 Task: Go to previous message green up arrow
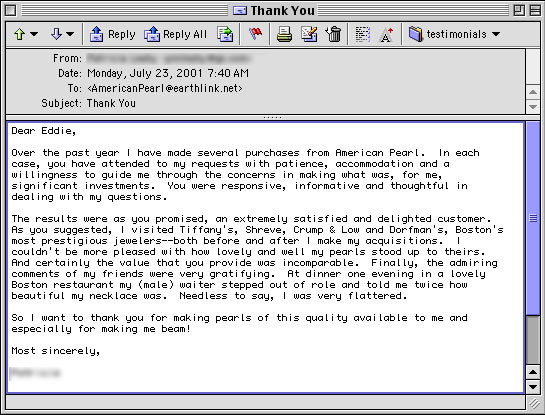(19, 34)
